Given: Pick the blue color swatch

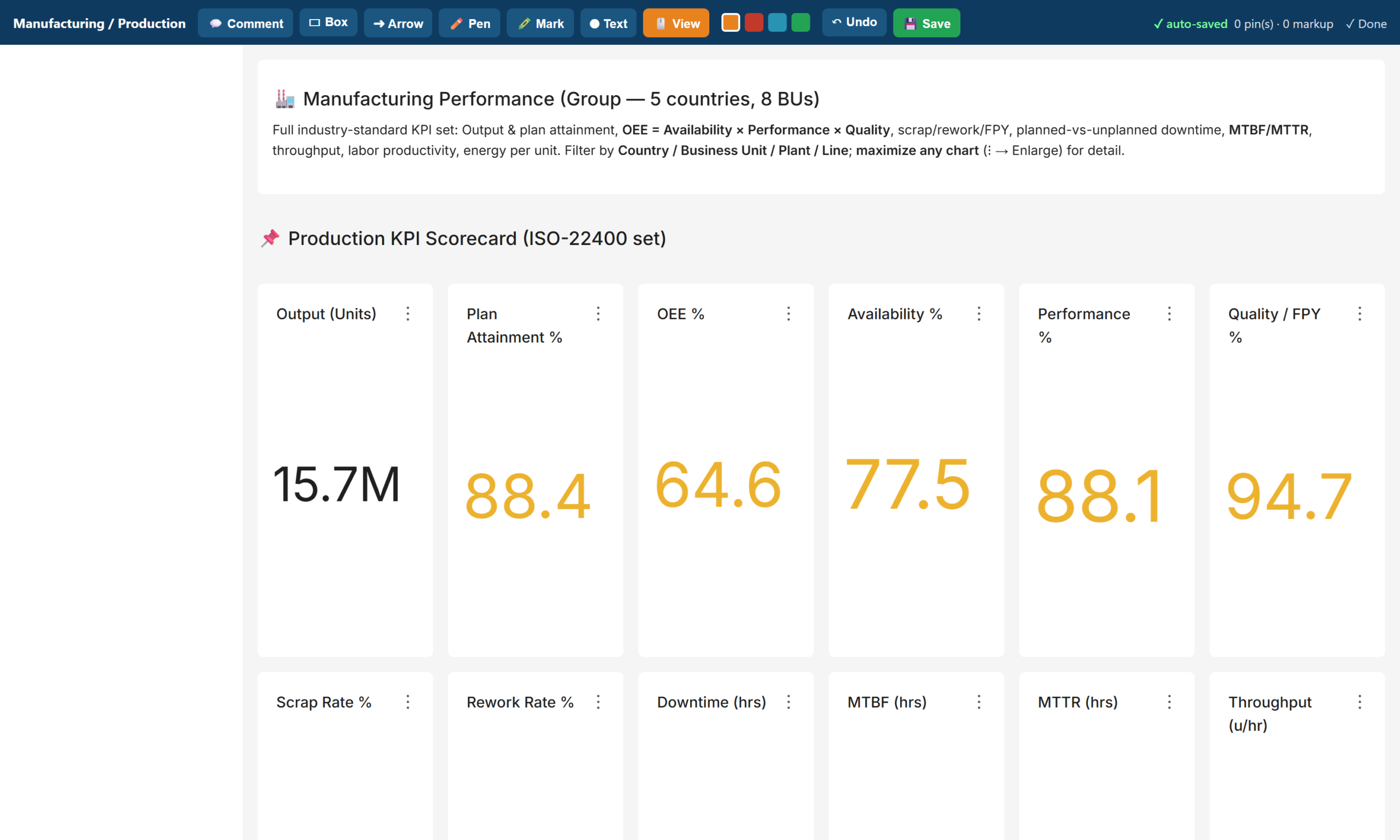Looking at the screenshot, I should (x=777, y=22).
